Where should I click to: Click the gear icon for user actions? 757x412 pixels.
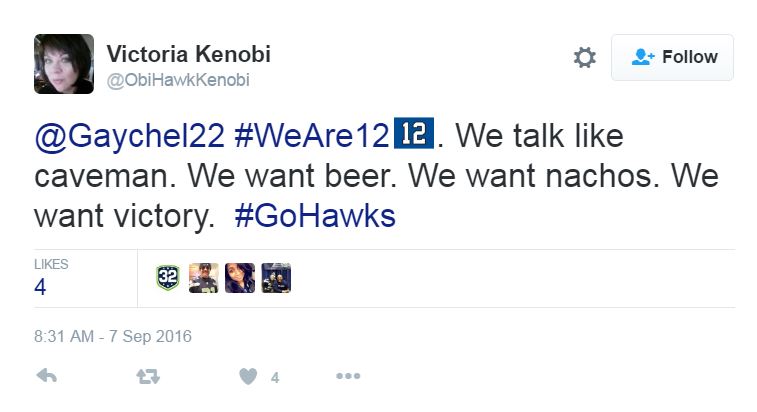click(585, 58)
